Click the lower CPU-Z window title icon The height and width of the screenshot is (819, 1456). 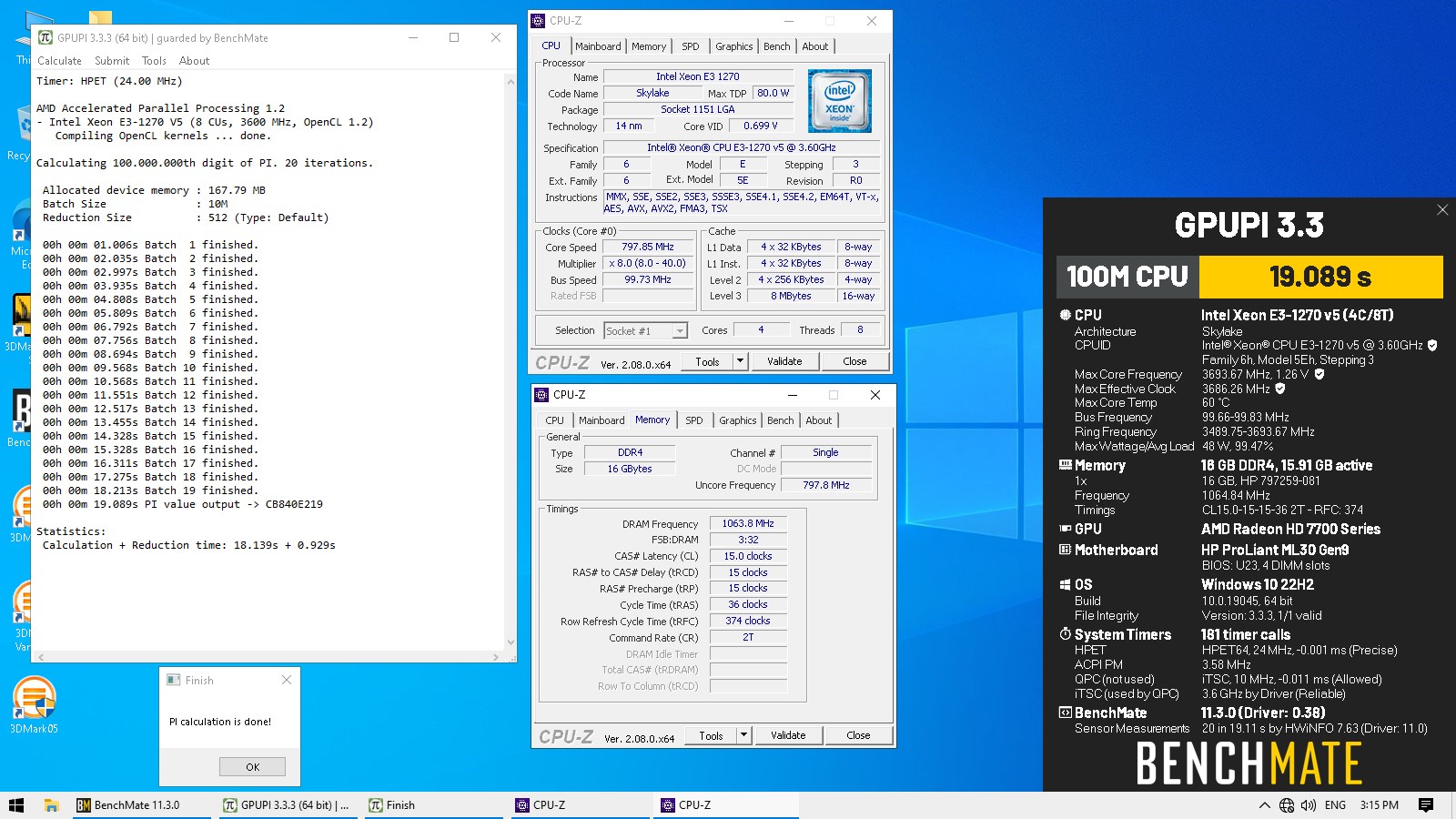click(542, 395)
